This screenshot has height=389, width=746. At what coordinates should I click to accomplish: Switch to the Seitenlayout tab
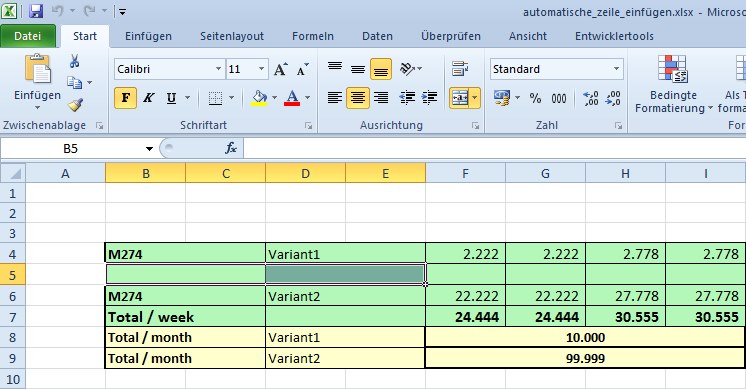[x=232, y=36]
